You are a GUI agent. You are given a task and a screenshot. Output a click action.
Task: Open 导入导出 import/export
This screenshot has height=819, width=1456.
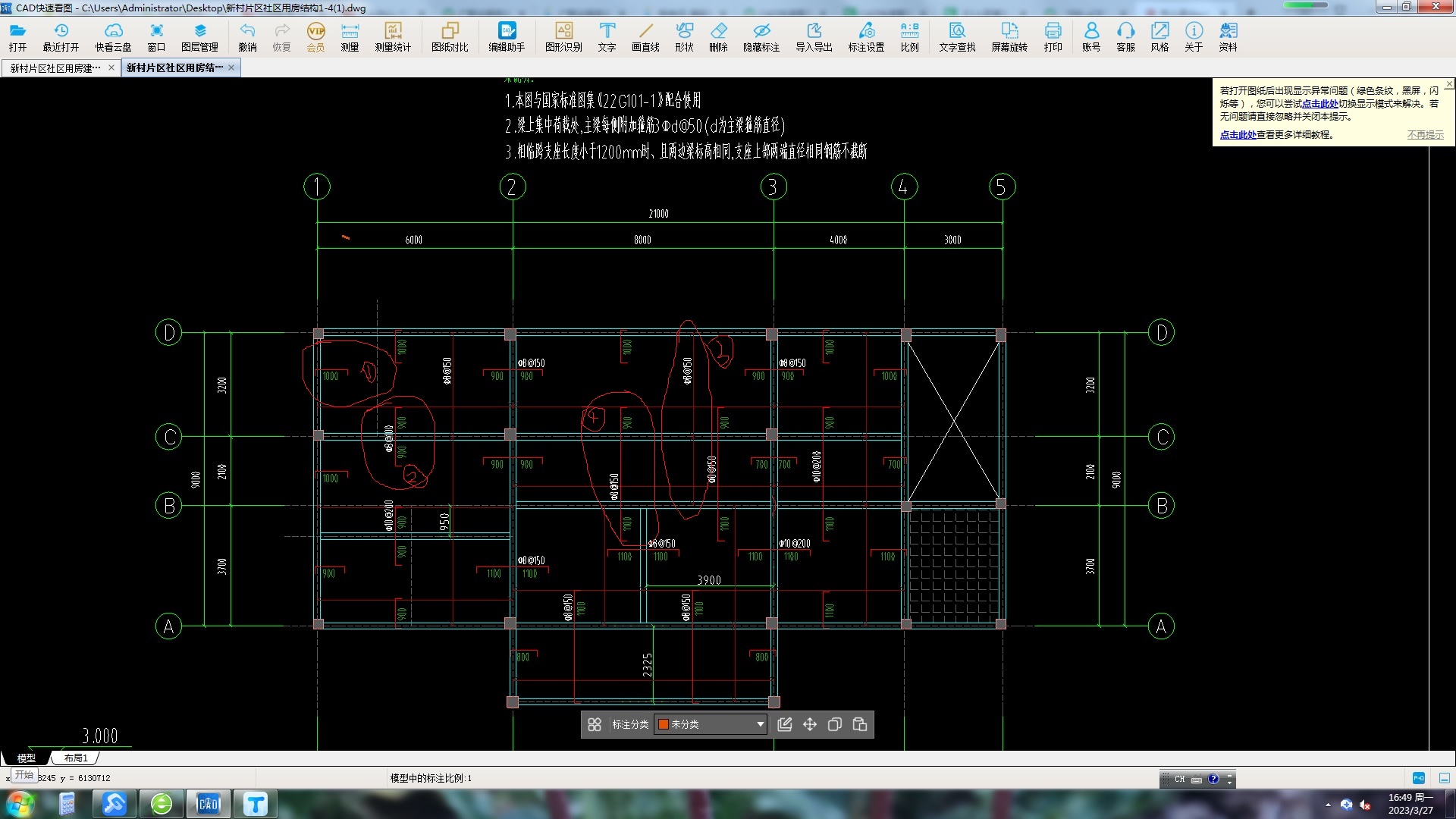814,36
